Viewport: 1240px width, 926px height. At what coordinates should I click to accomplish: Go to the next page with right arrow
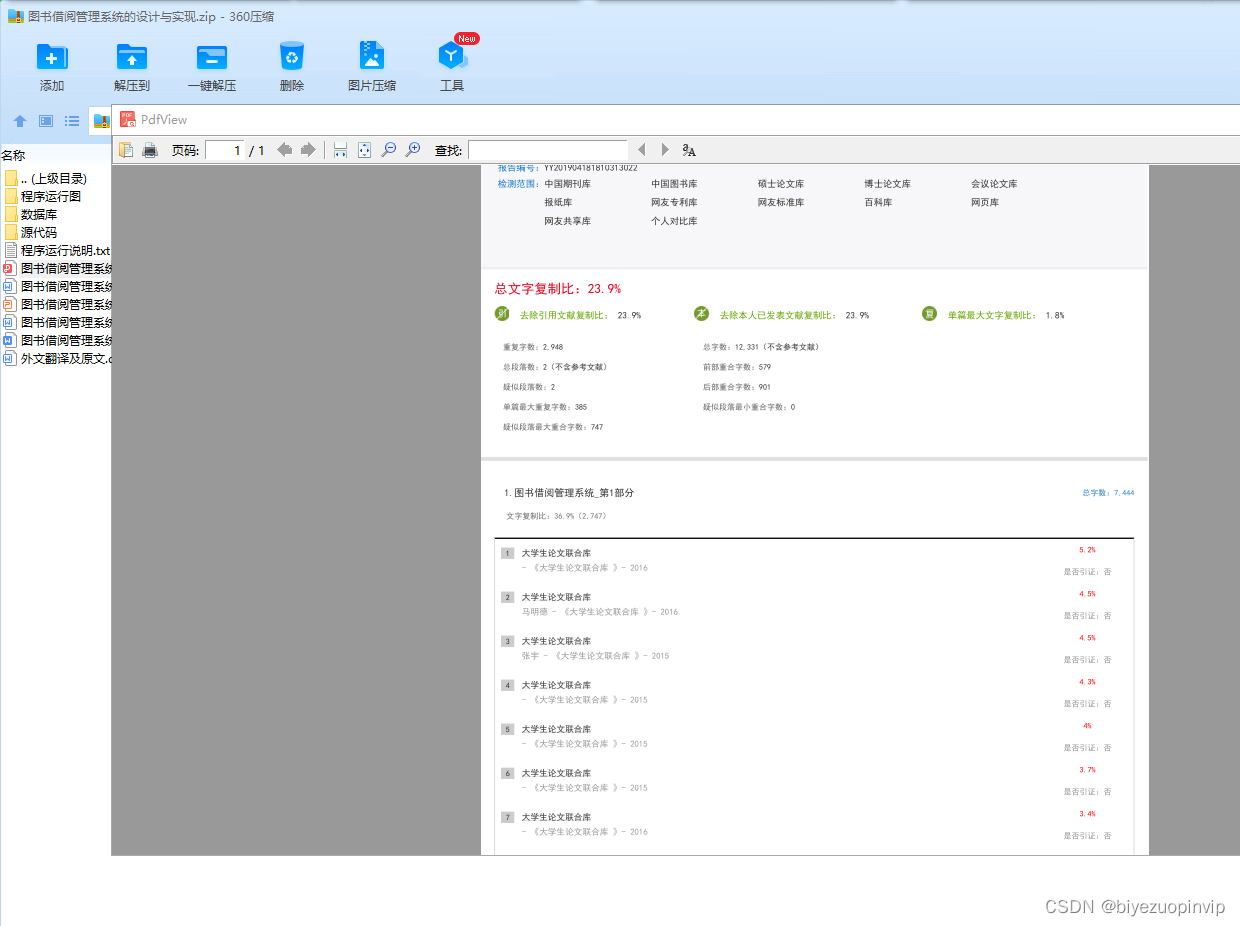click(308, 150)
